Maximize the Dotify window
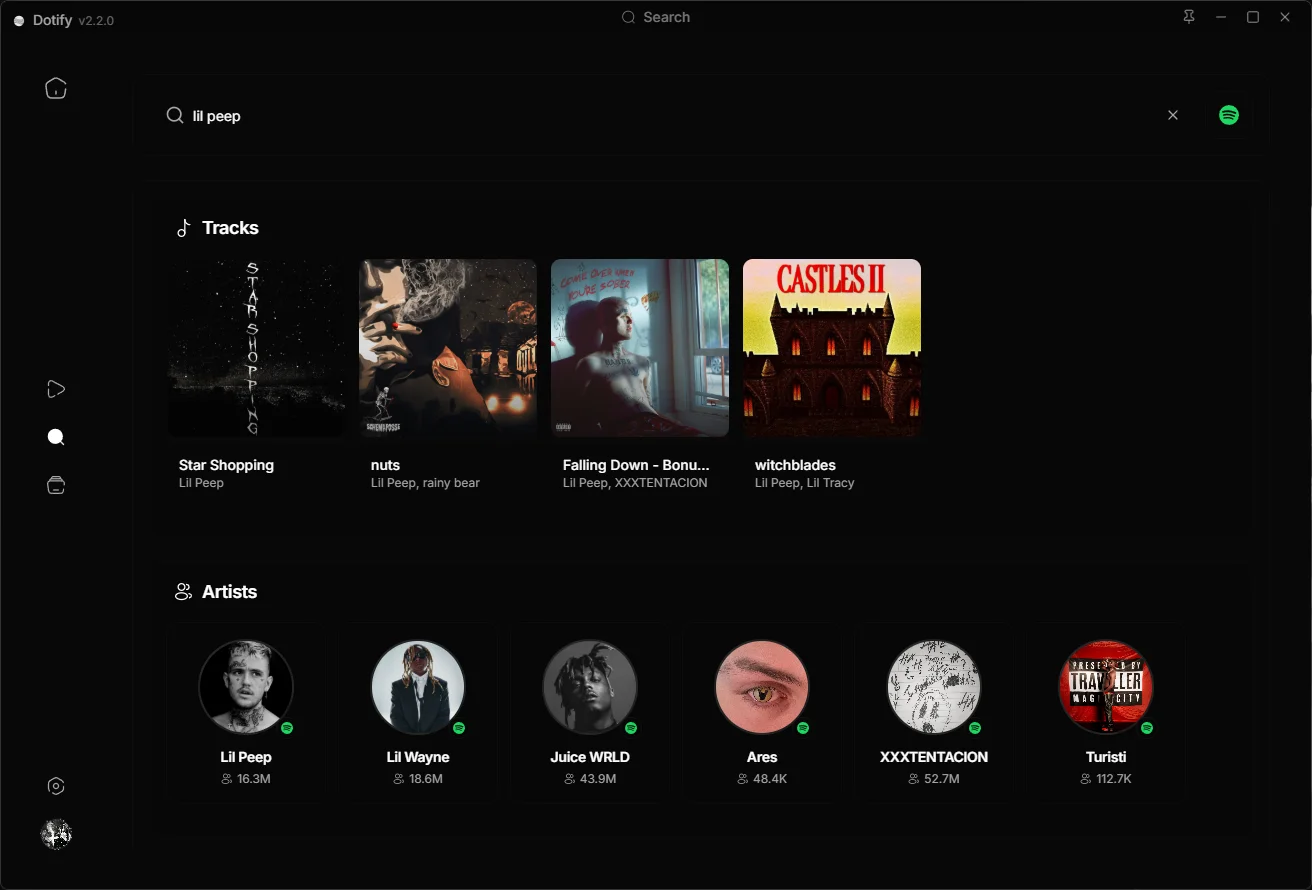The height and width of the screenshot is (890, 1312). pyautogui.click(x=1253, y=17)
